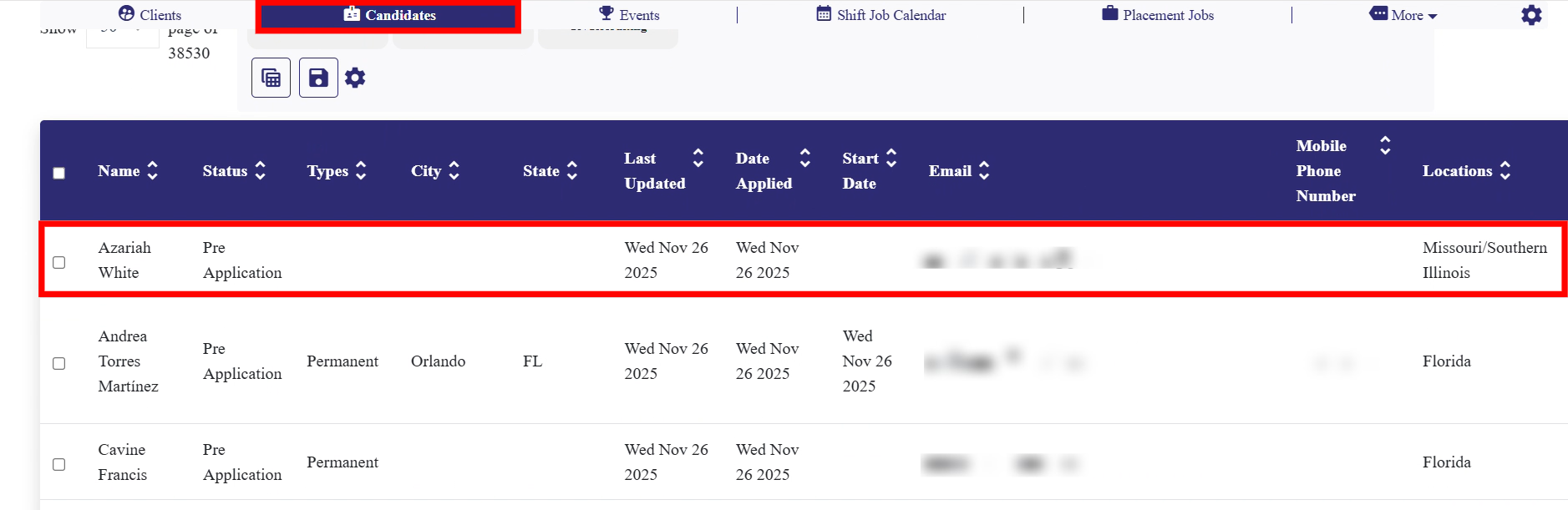Click FL state cell
The width and height of the screenshot is (1568, 510).
point(532,361)
